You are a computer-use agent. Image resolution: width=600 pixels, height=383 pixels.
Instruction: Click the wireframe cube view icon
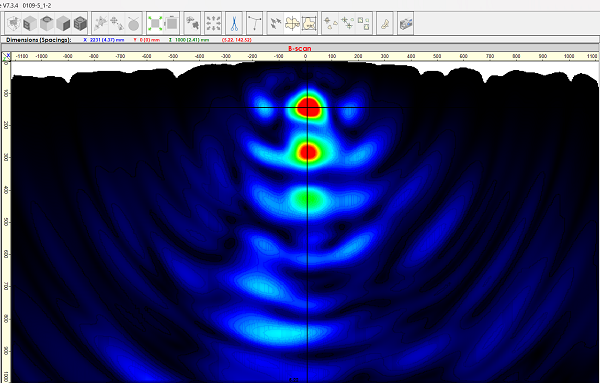click(14, 23)
